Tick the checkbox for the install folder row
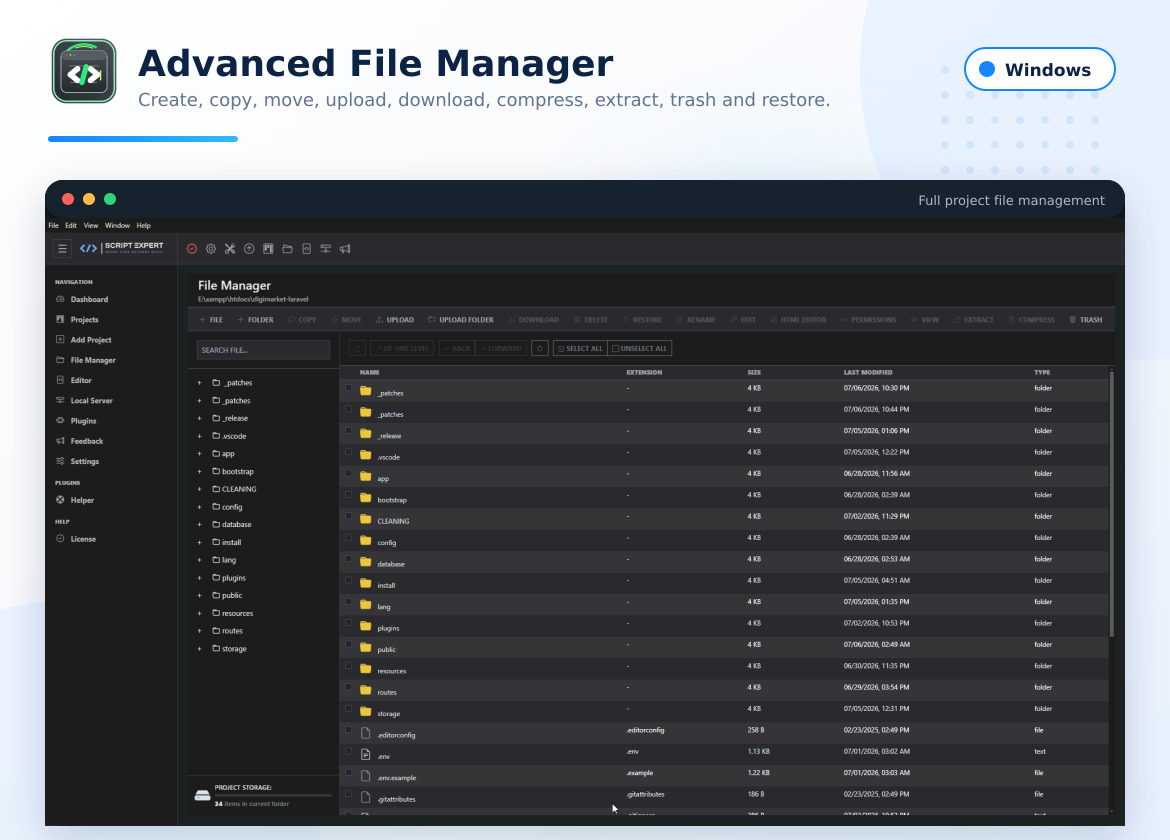The image size is (1170, 840). (x=348, y=580)
